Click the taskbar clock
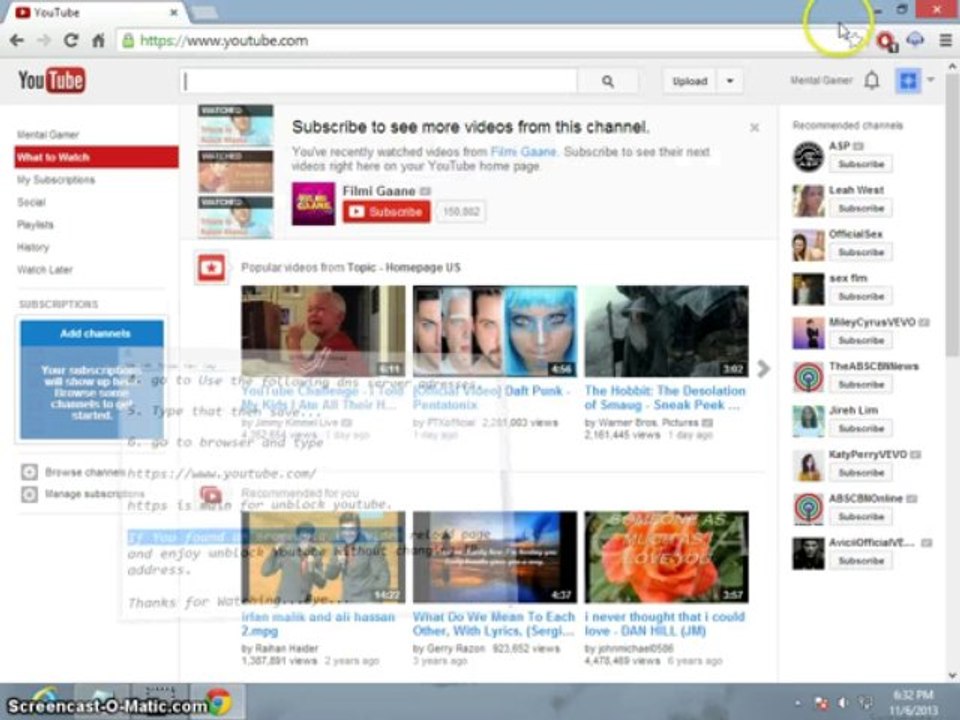 913,703
